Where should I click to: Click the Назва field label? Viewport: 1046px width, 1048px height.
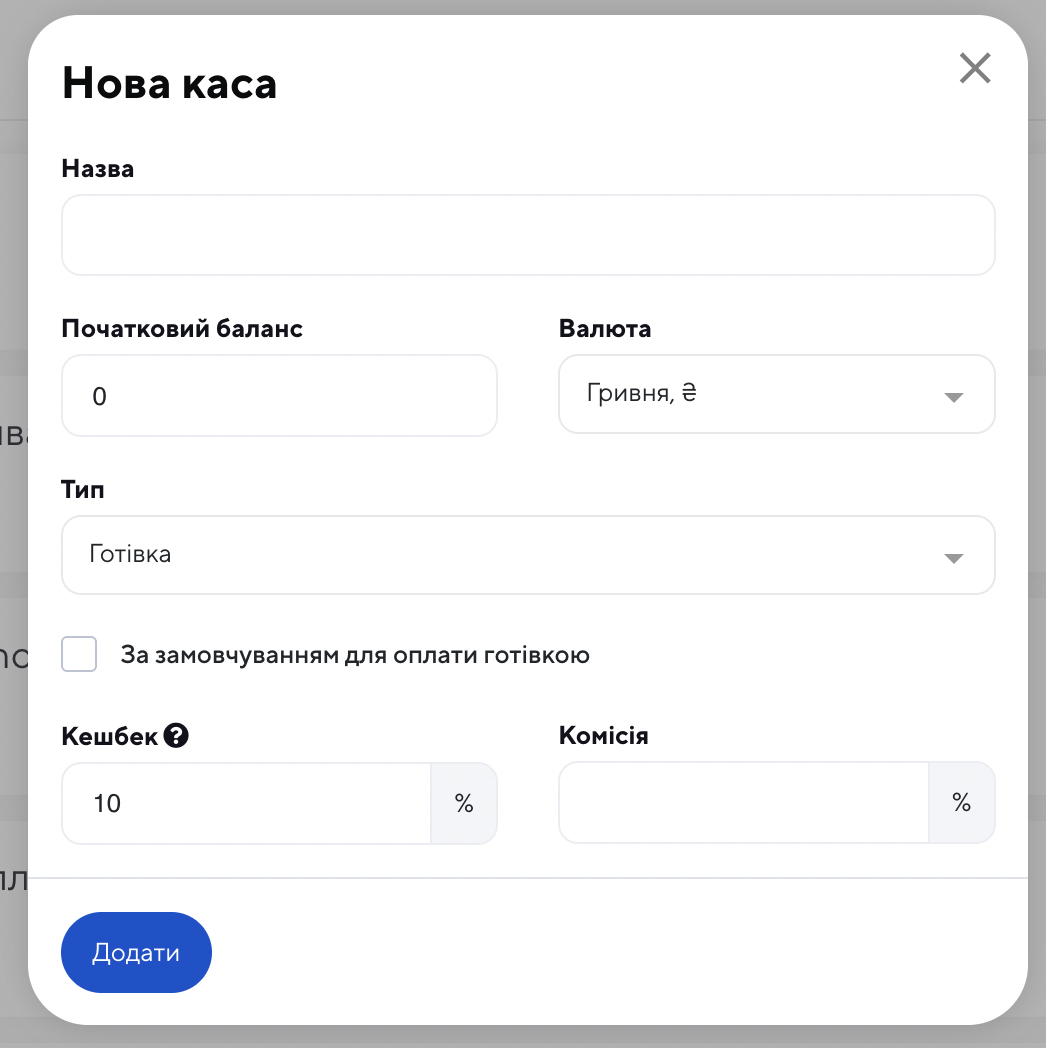click(x=98, y=169)
